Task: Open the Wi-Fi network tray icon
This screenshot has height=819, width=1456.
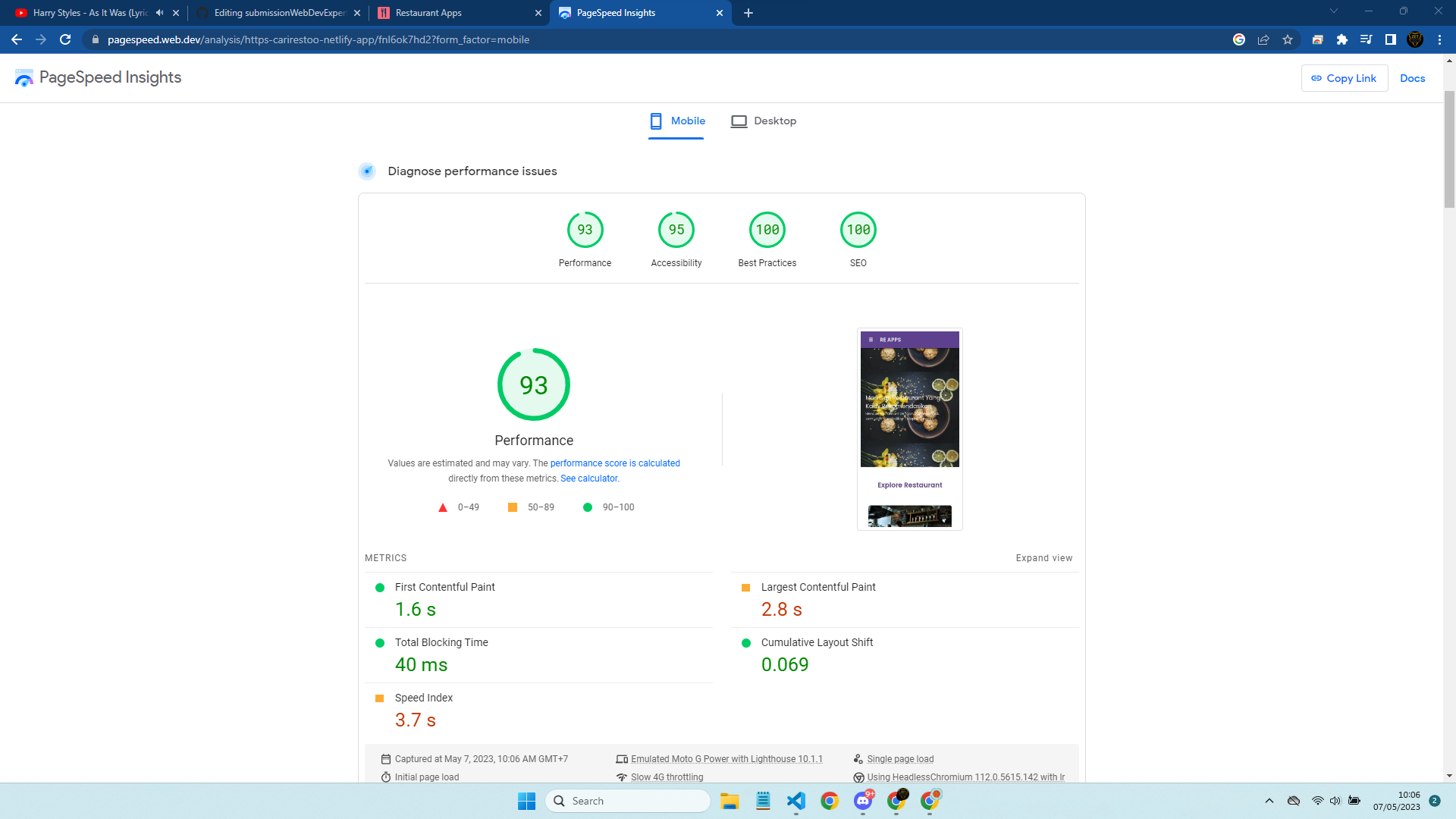Action: pos(1318,801)
